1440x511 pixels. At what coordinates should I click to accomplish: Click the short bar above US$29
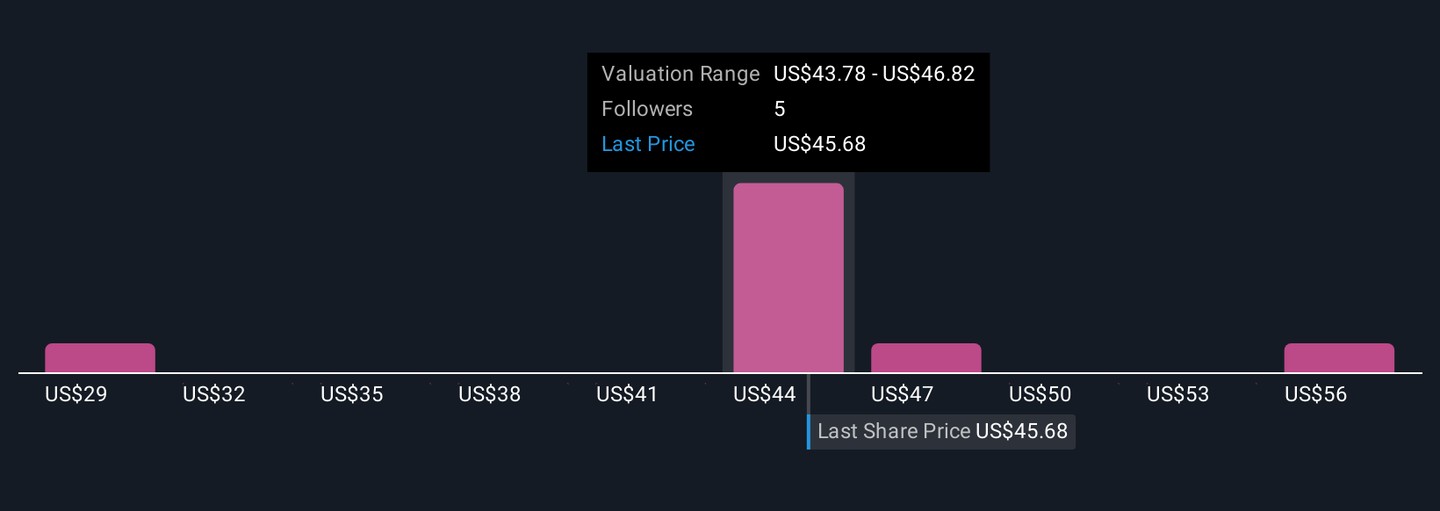[100, 358]
